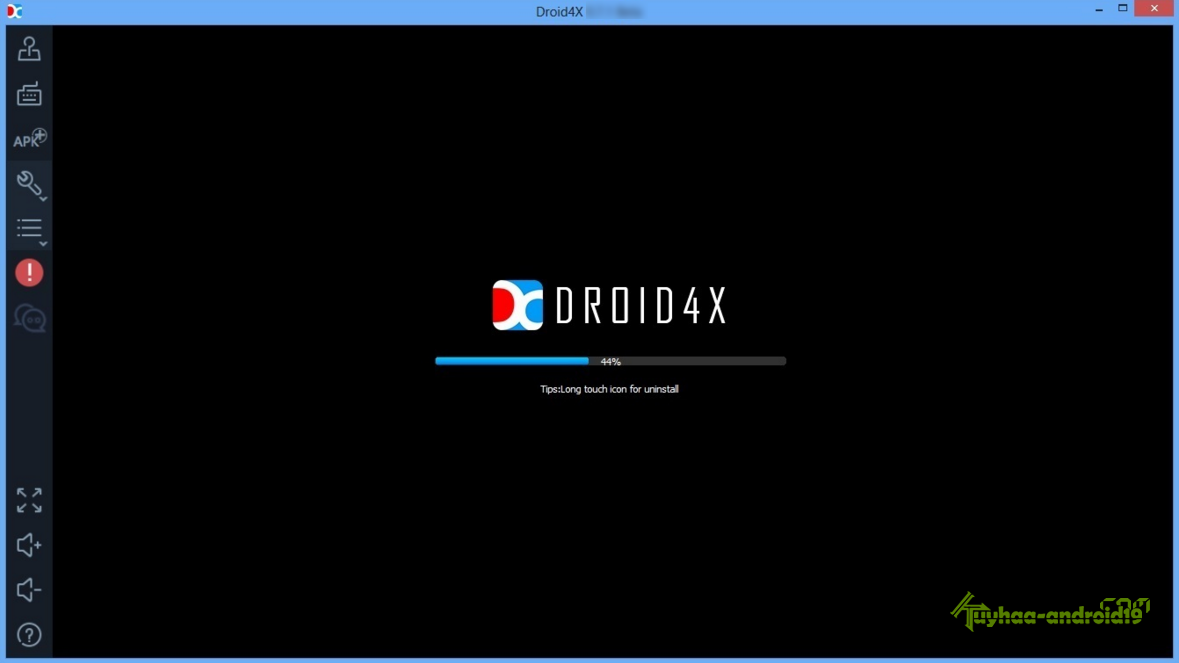Expand the small arrow beside the wrench icon
Viewport: 1179px width, 663px height.
pos(44,199)
